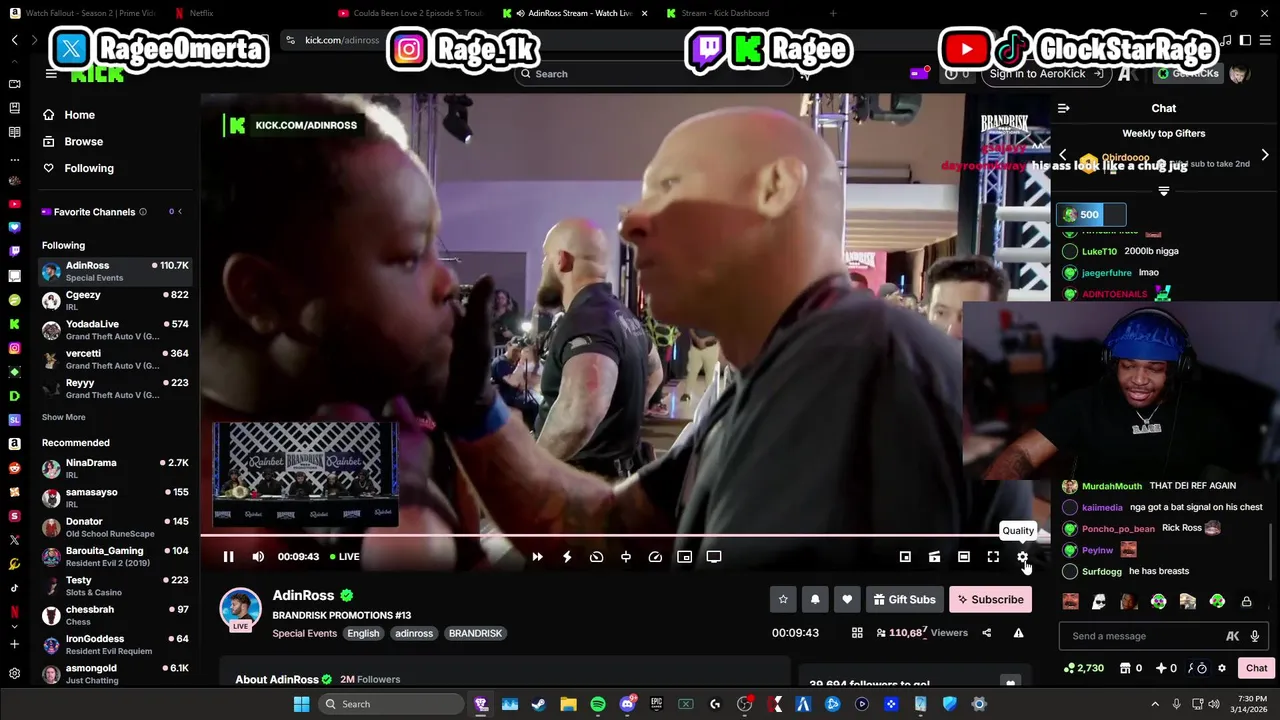Image resolution: width=1280 pixels, height=720 pixels.
Task: Switch the video to fullscreen
Action: click(993, 557)
